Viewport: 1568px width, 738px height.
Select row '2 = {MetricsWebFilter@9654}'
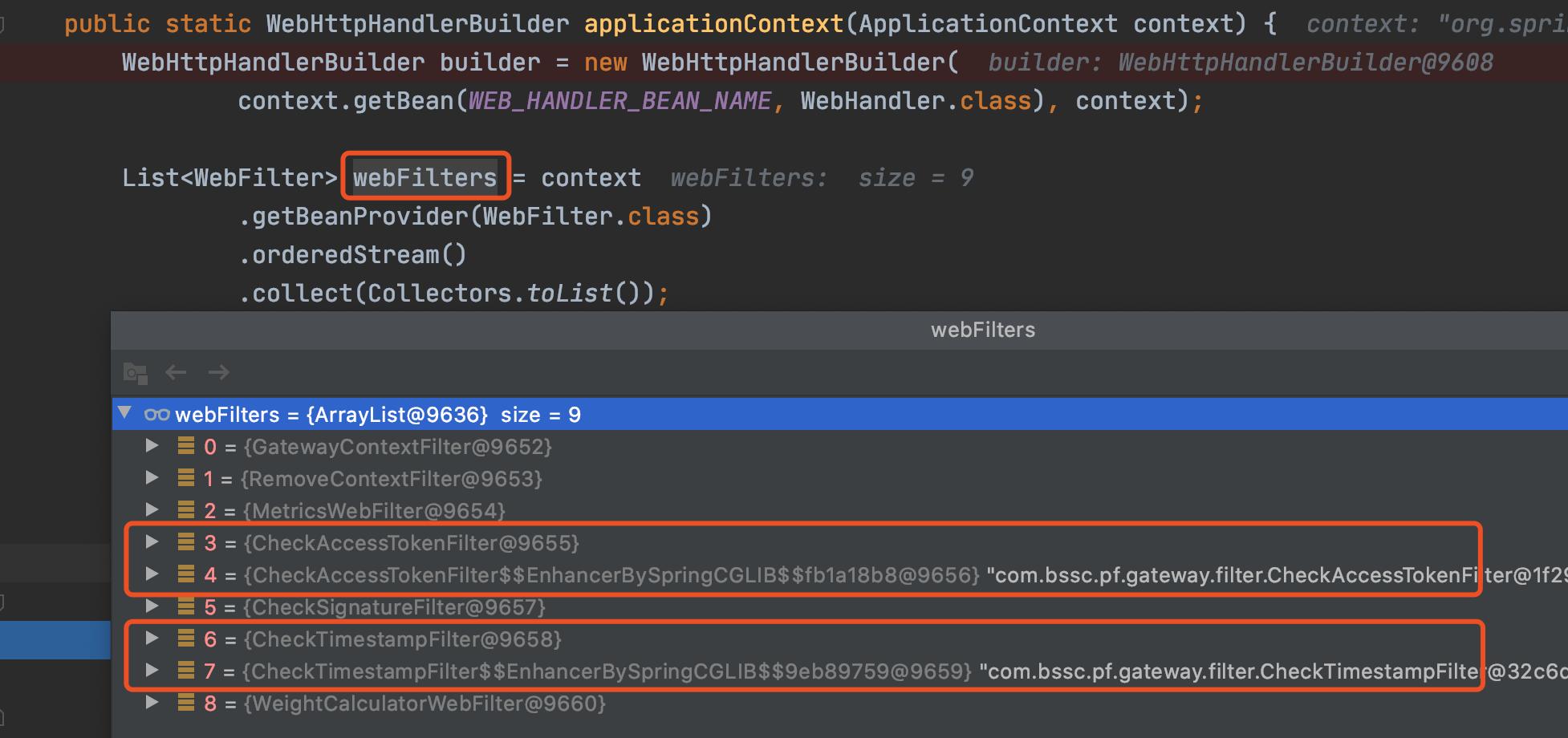pos(840,510)
